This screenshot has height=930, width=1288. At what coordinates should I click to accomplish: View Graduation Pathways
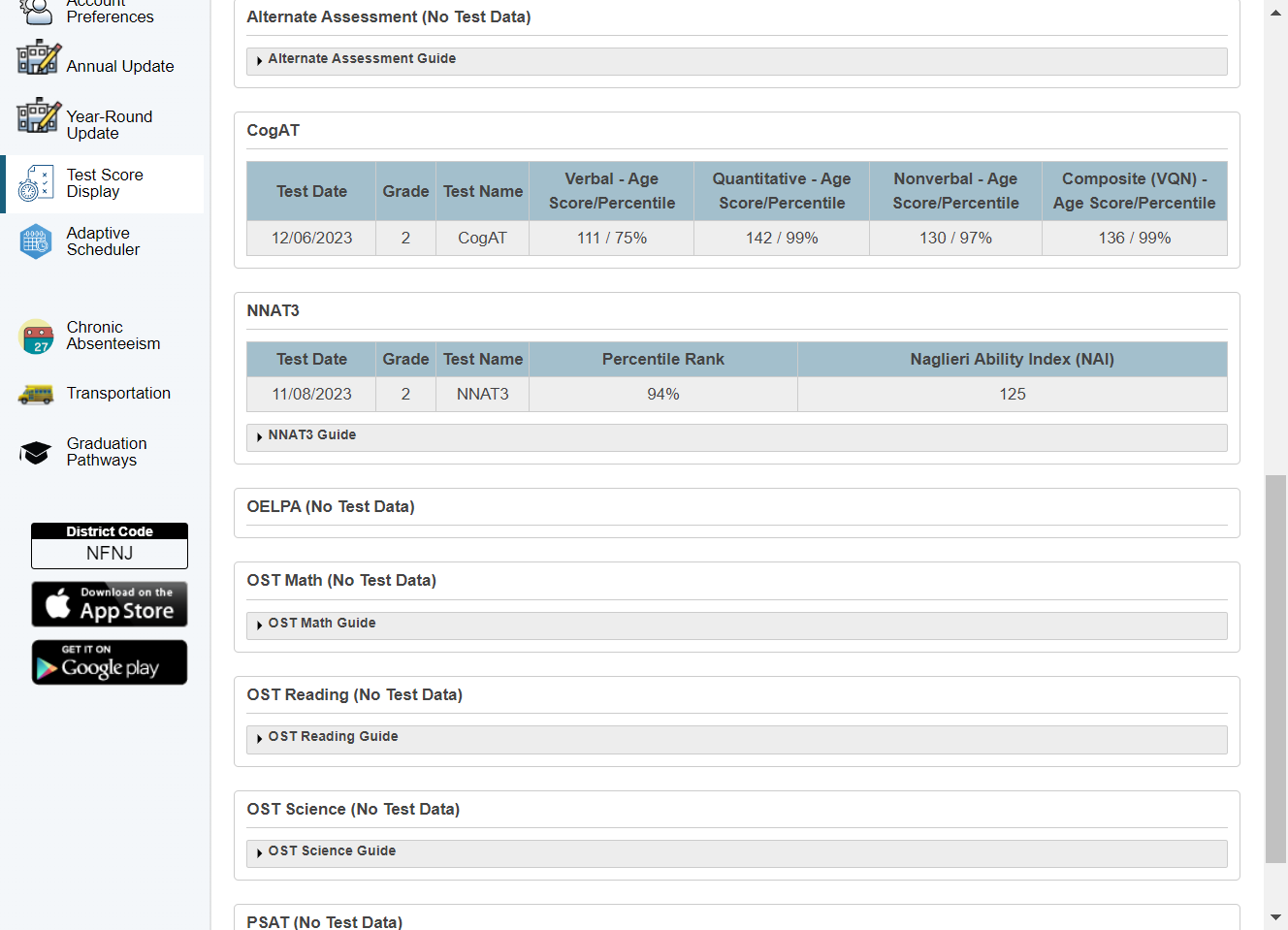(x=107, y=452)
